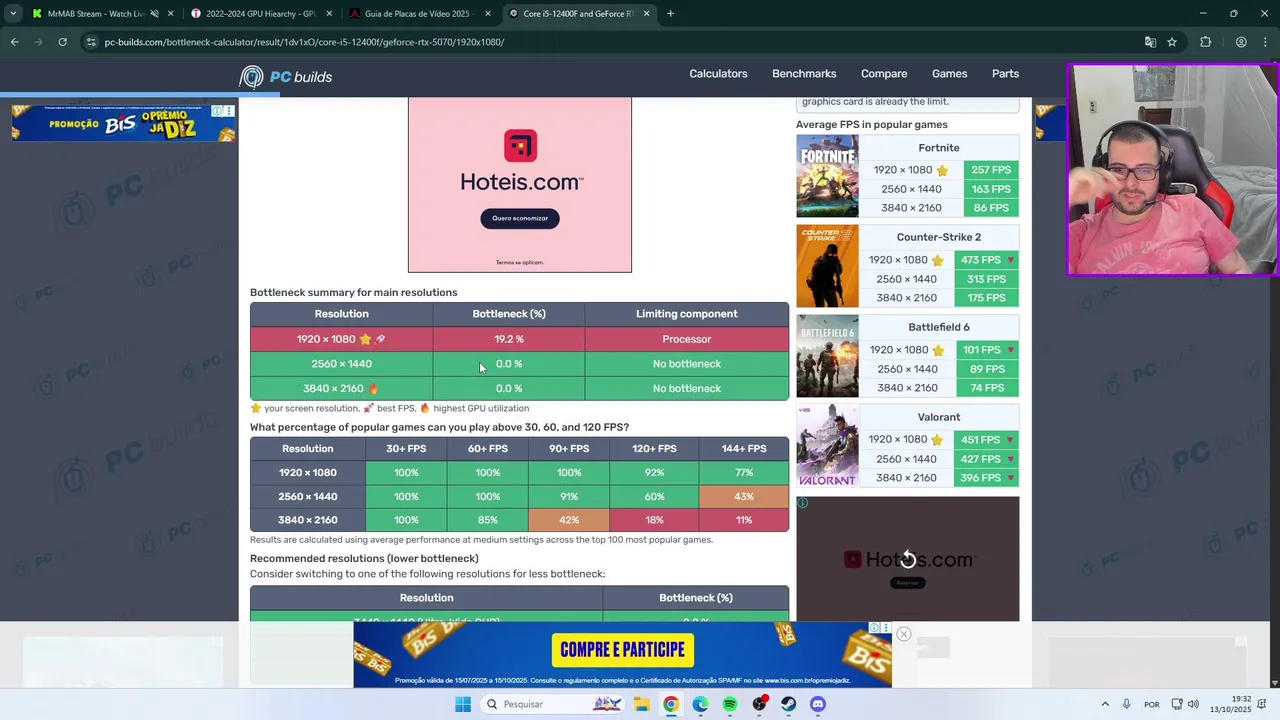The height and width of the screenshot is (720, 1280).
Task: Open the Parts menu
Action: [1005, 74]
